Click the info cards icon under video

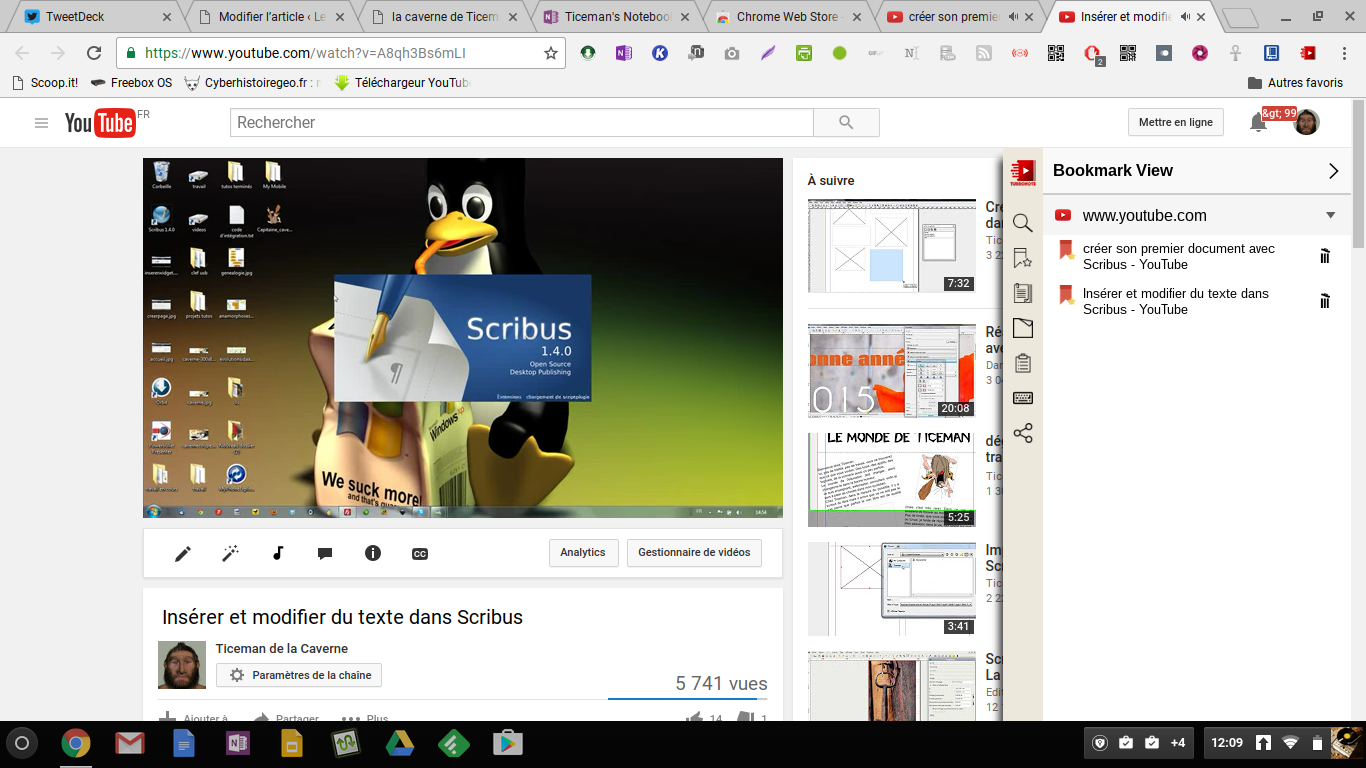point(373,553)
